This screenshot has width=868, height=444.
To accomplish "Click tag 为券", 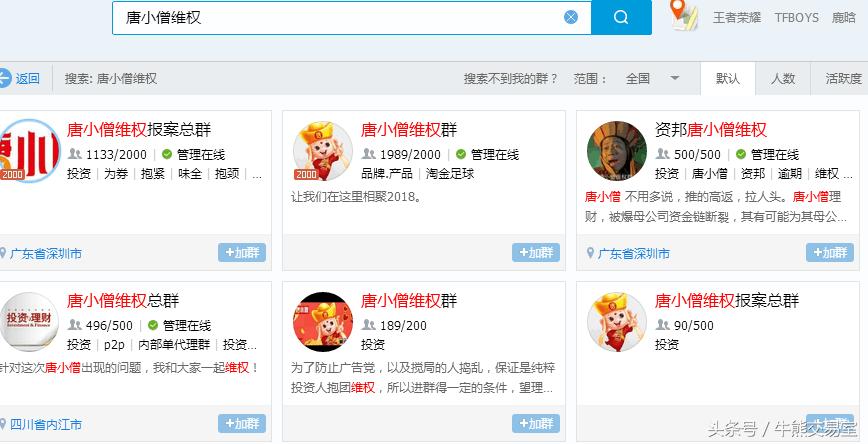I will click(116, 174).
